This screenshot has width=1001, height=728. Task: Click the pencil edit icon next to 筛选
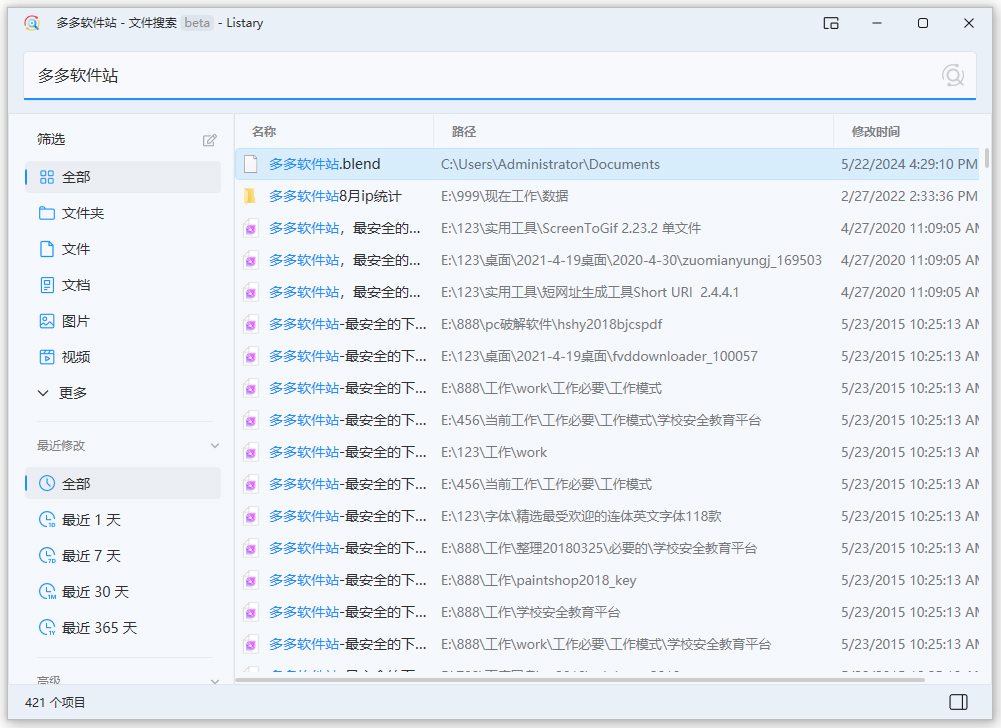point(209,140)
